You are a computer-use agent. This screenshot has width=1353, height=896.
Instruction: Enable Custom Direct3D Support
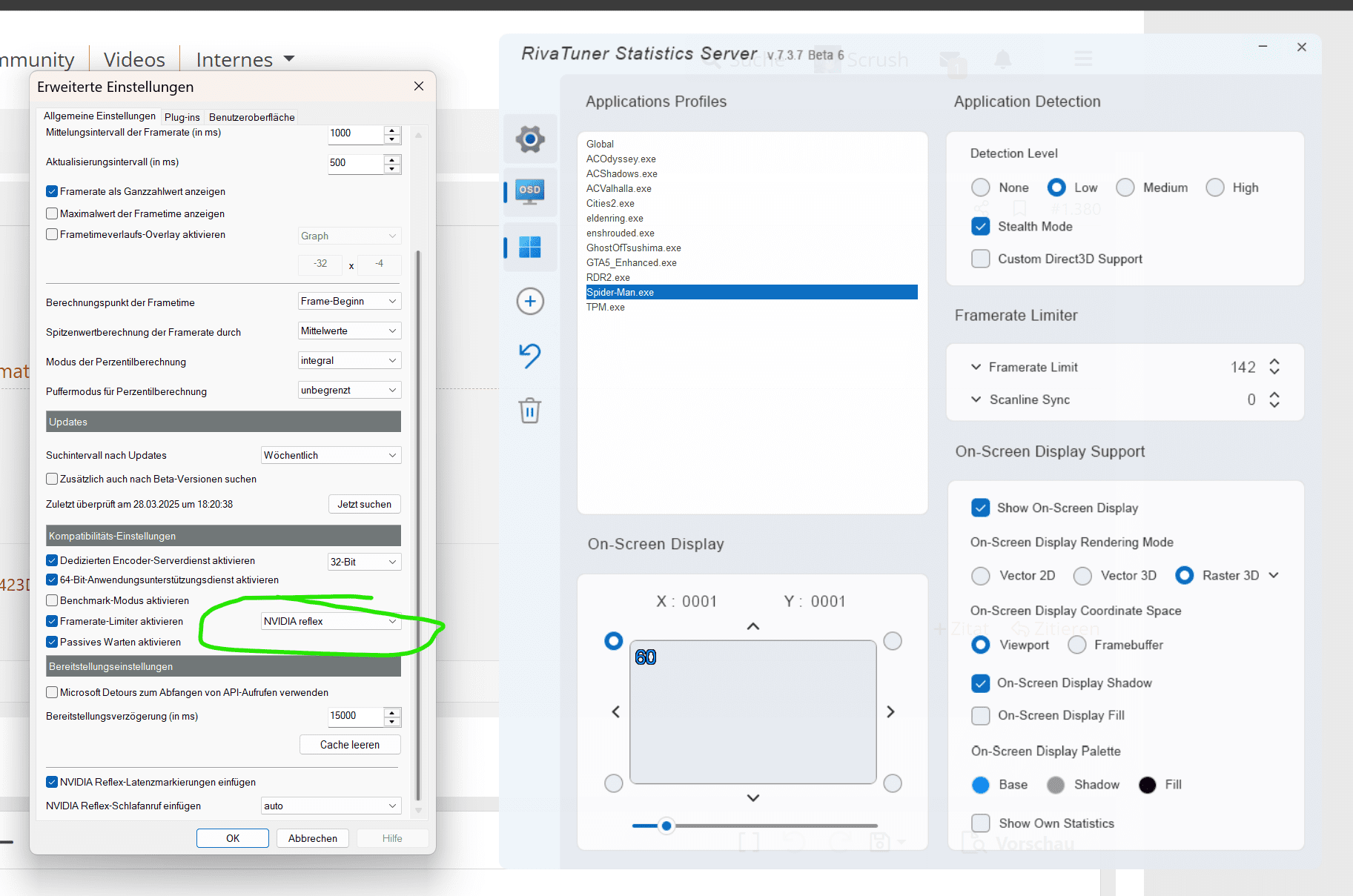(981, 259)
